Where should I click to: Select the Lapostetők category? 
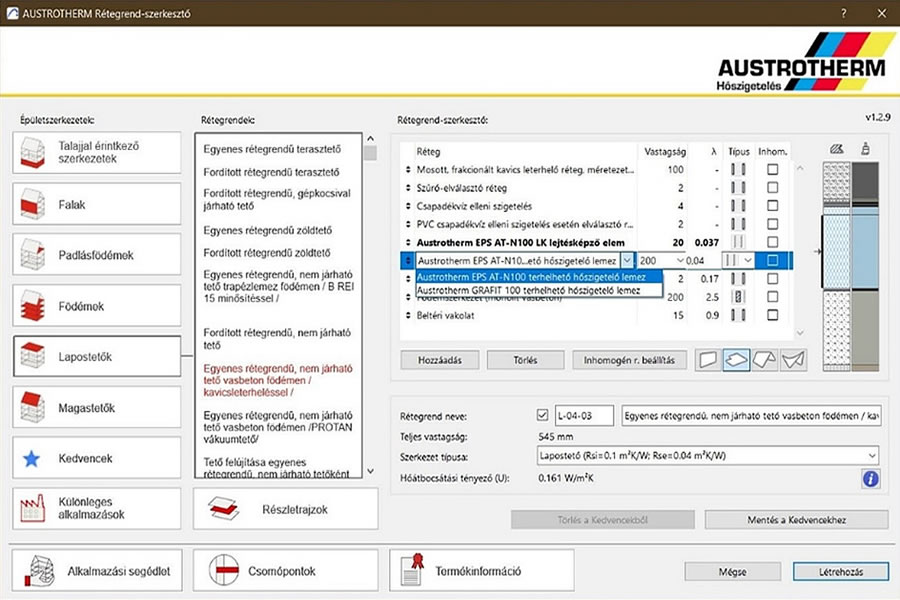[x=96, y=357]
